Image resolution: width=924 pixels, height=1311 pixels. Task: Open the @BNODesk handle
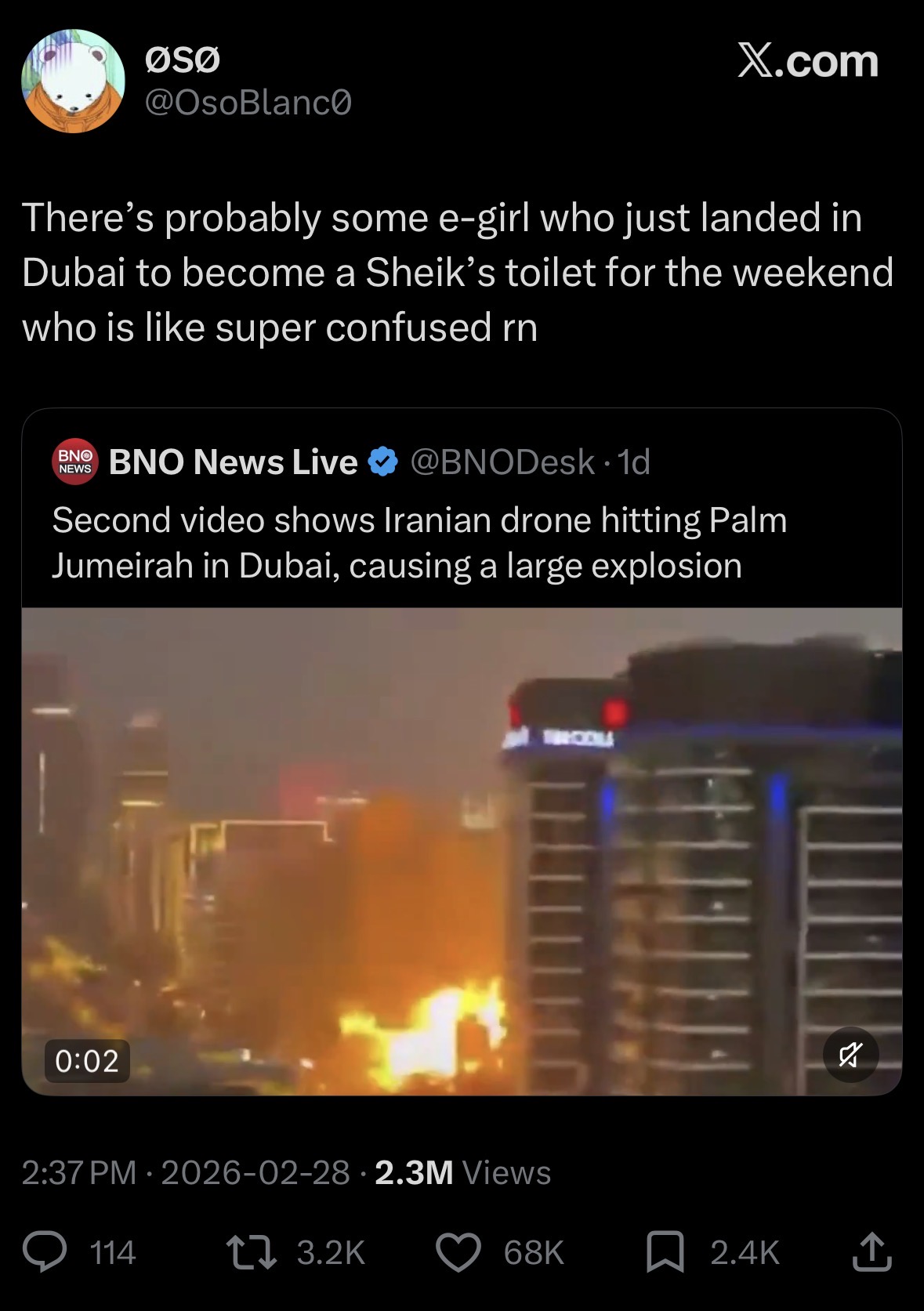click(x=502, y=462)
